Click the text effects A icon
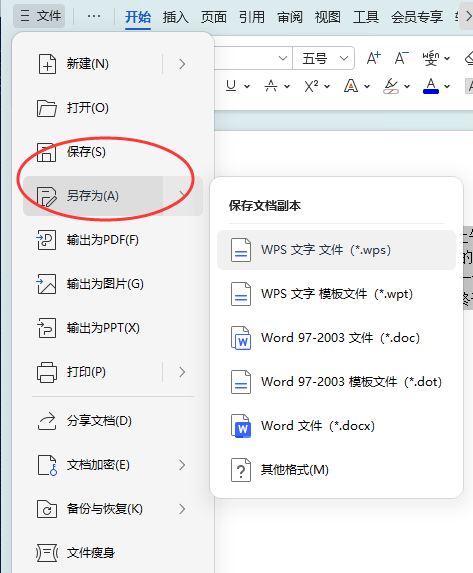 351,86
